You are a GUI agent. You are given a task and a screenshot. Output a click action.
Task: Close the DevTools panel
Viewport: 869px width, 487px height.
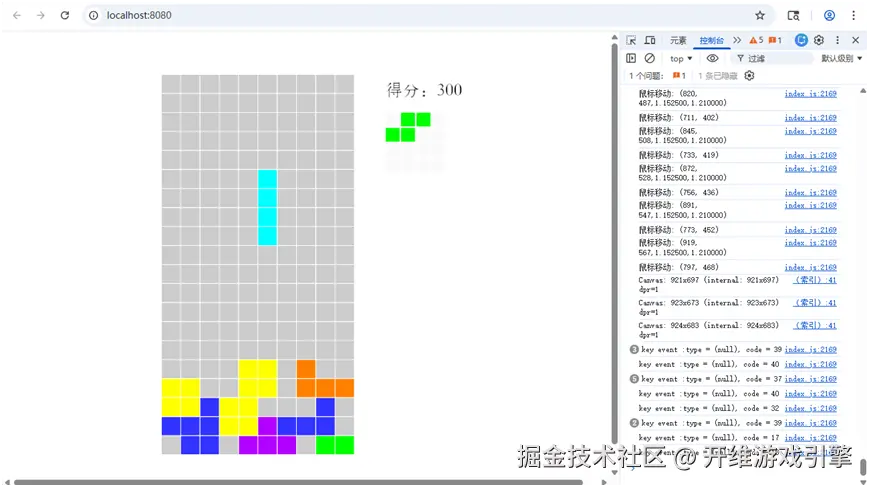pos(856,40)
